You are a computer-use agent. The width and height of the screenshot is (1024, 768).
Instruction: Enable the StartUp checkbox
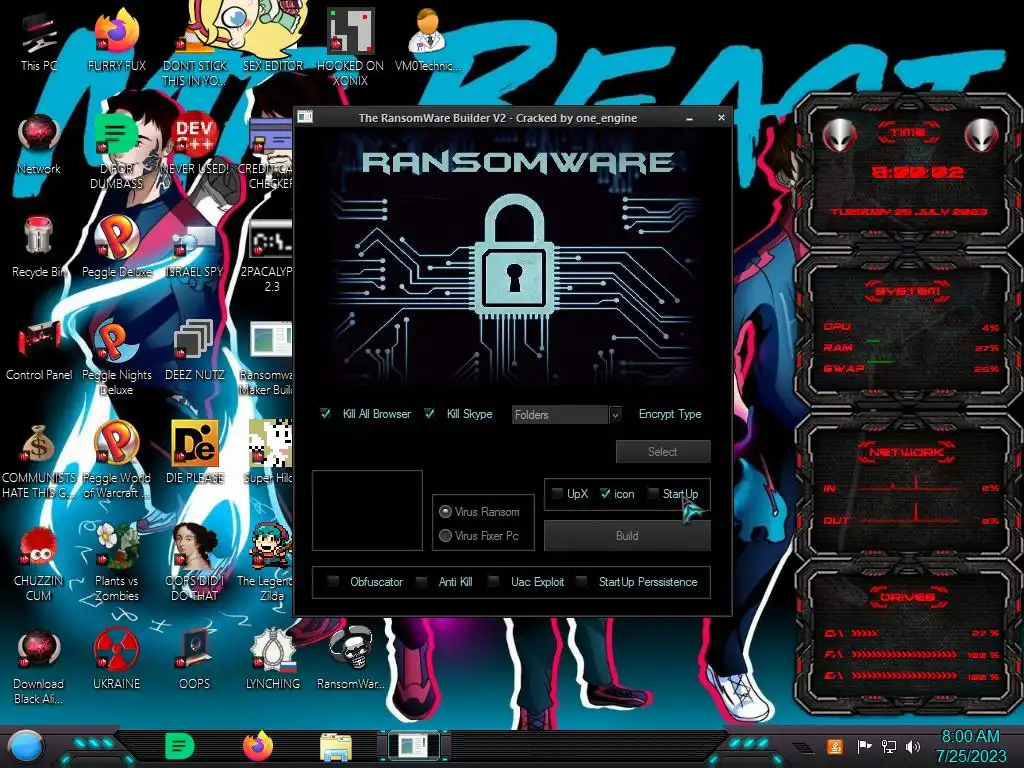coord(653,494)
